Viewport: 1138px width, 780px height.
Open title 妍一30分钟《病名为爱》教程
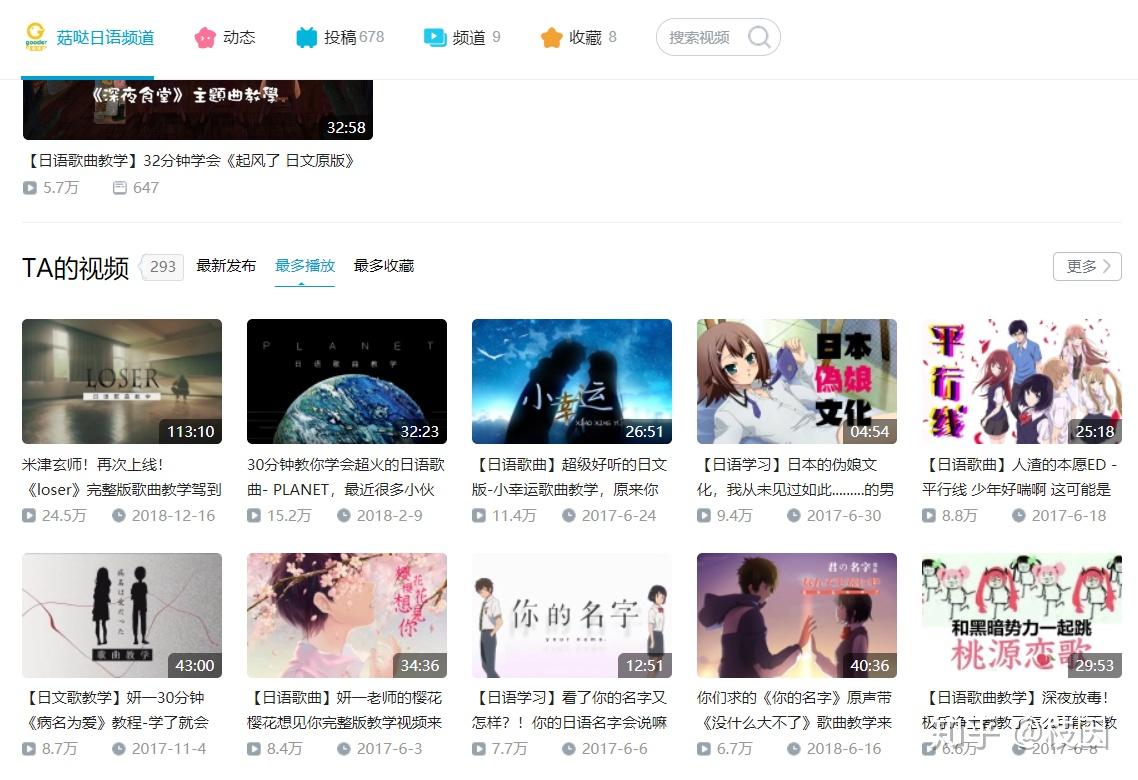[116, 710]
